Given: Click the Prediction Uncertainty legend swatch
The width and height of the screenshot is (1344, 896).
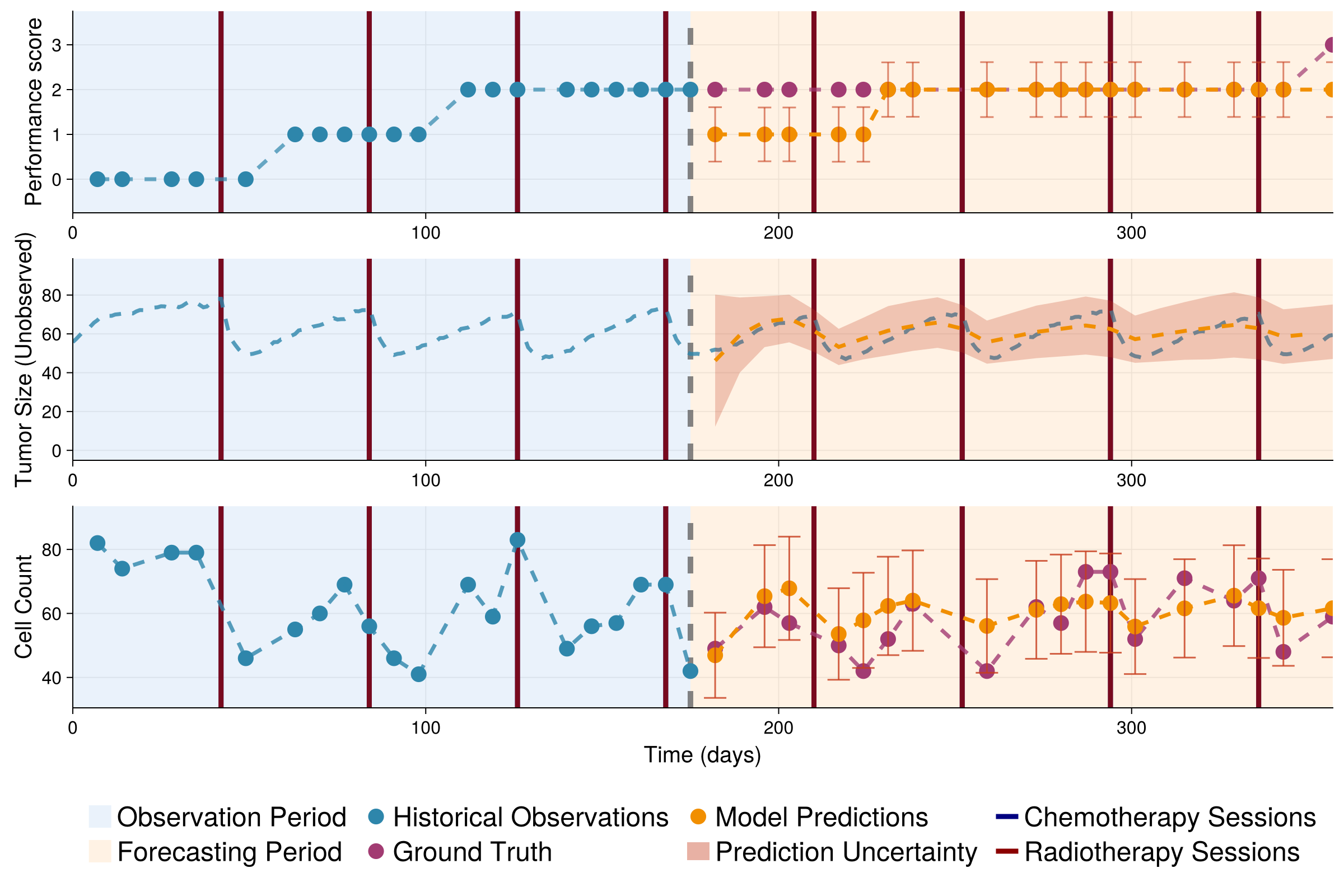Looking at the screenshot, I should pos(698,851).
